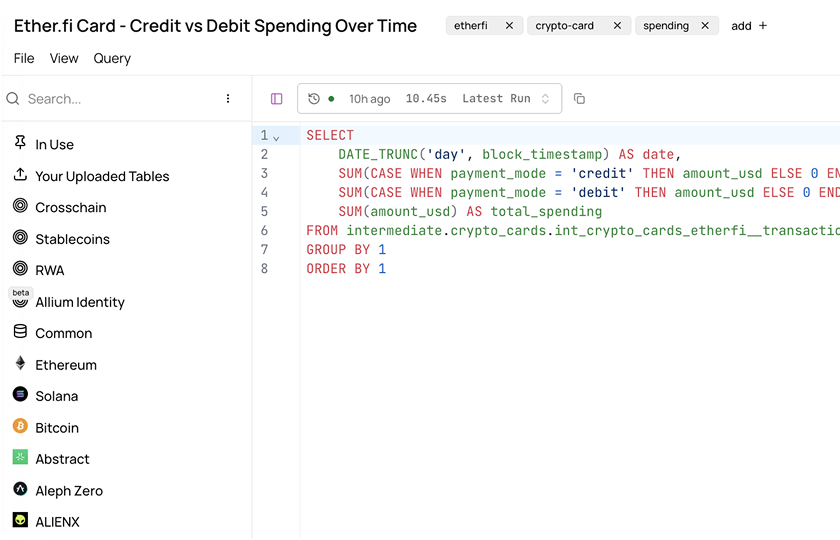Click the Your Uploaded Tables upload icon
840x540 pixels.
click(x=20, y=174)
